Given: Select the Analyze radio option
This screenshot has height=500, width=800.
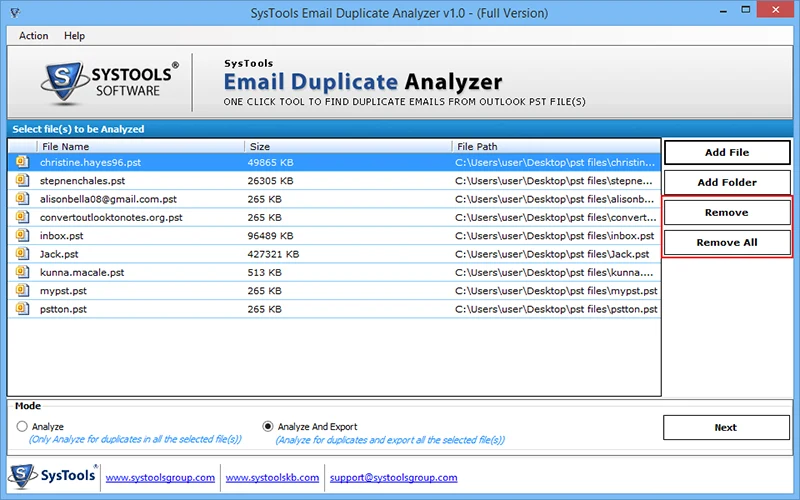Looking at the screenshot, I should [x=22, y=426].
